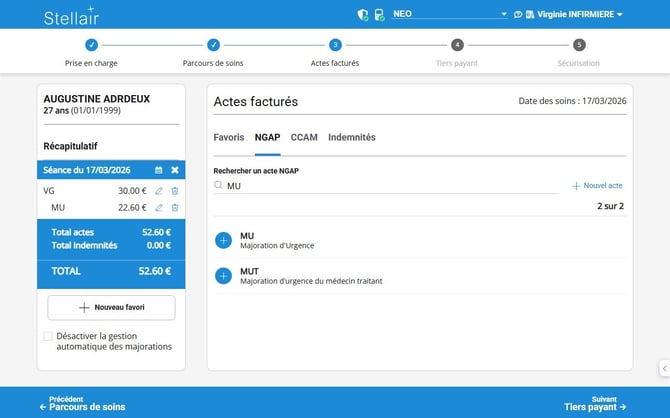Toggle Désactiver la gestion automatique des majorations

48,336
